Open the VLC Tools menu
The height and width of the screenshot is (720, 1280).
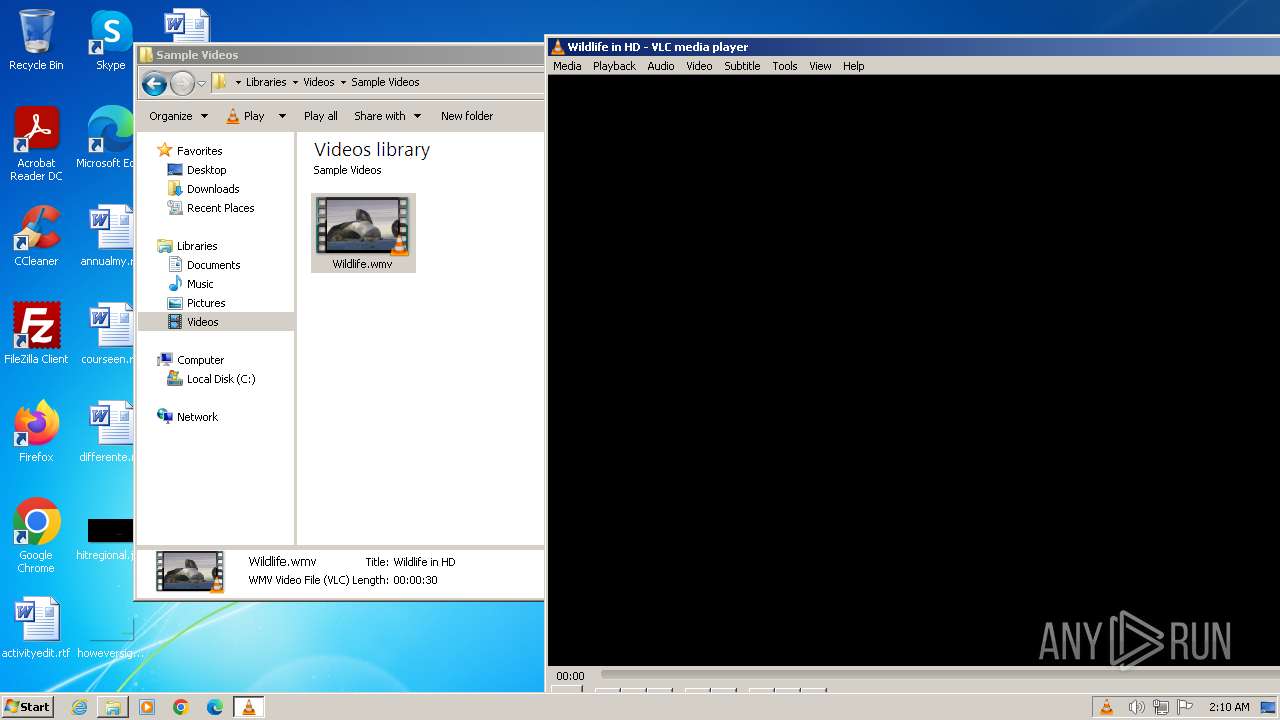coord(785,66)
